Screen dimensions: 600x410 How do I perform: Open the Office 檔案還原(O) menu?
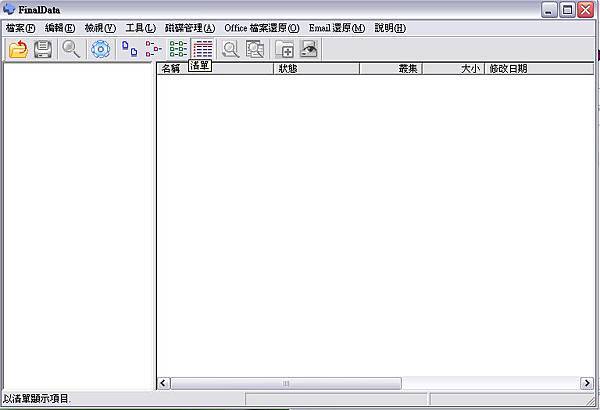coord(262,28)
